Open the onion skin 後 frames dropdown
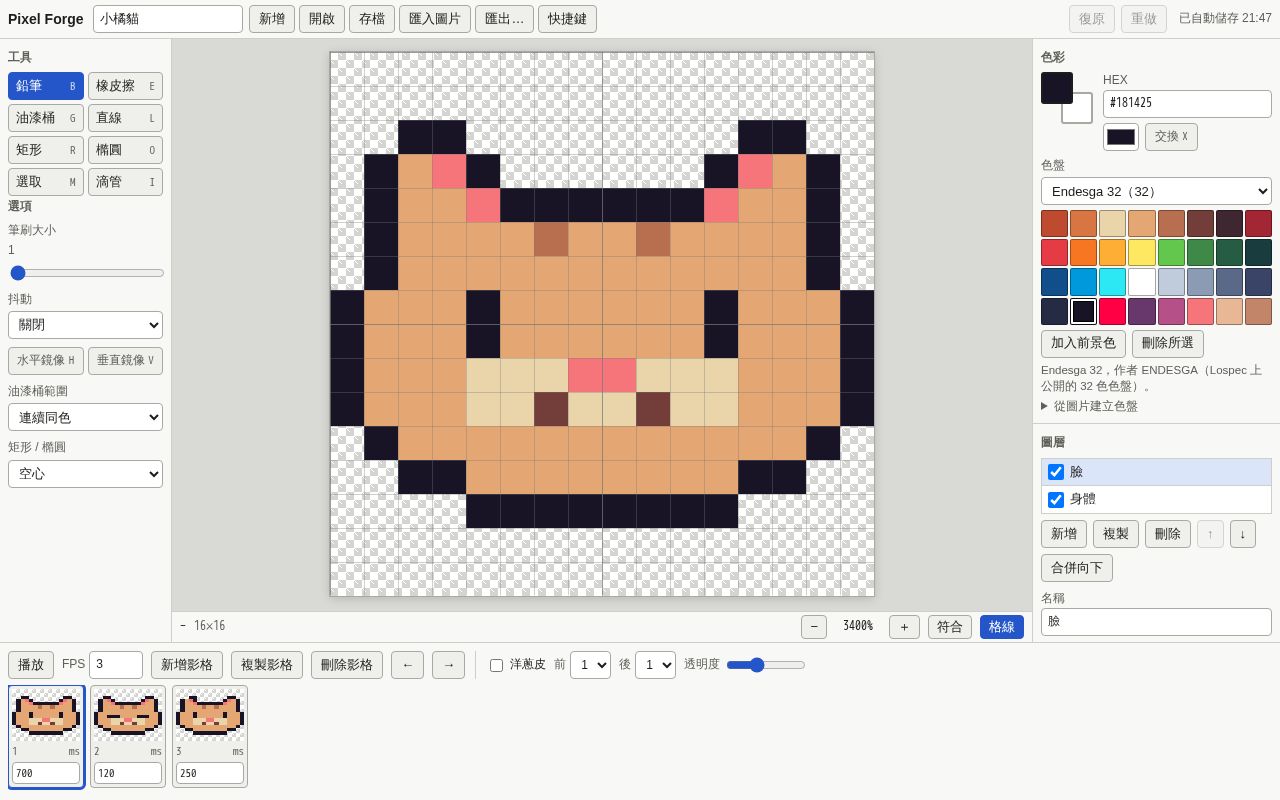The image size is (1280, 800). point(655,665)
